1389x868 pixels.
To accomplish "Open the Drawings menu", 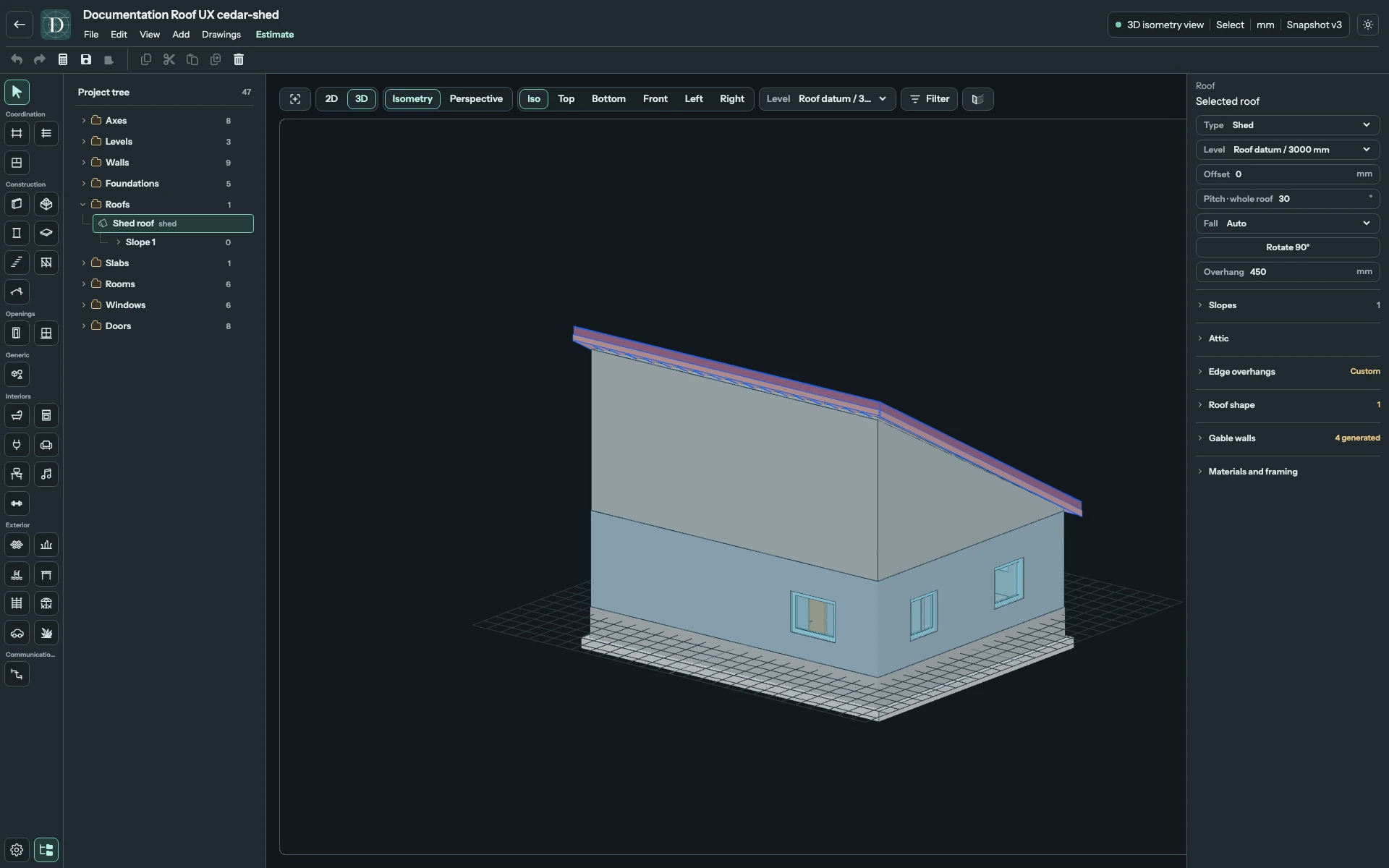I will pyautogui.click(x=221, y=35).
